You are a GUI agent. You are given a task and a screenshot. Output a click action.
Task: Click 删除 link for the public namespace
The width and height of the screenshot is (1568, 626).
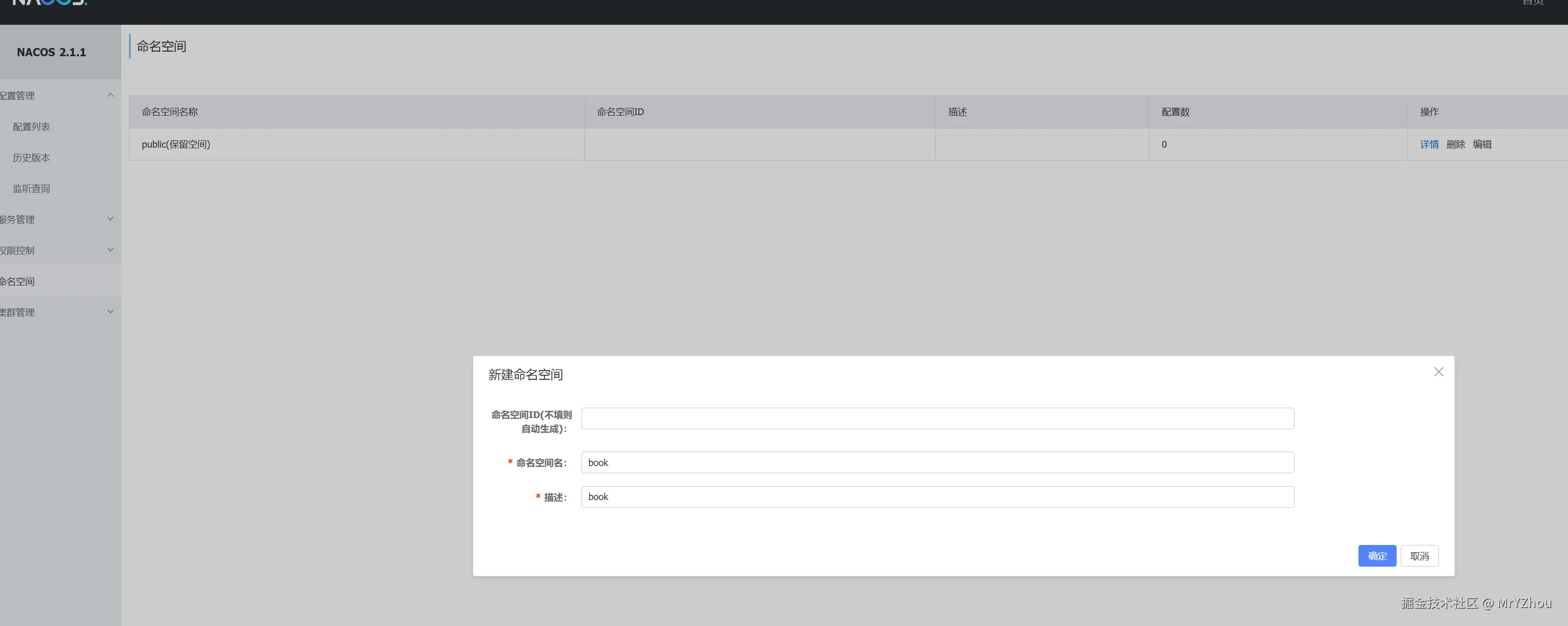pyautogui.click(x=1455, y=144)
